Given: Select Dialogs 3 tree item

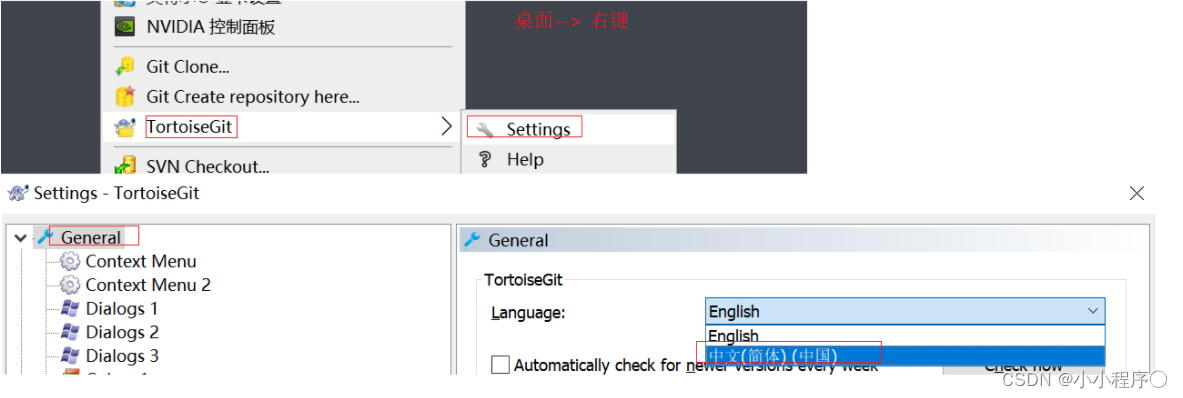Looking at the screenshot, I should click(x=122, y=355).
